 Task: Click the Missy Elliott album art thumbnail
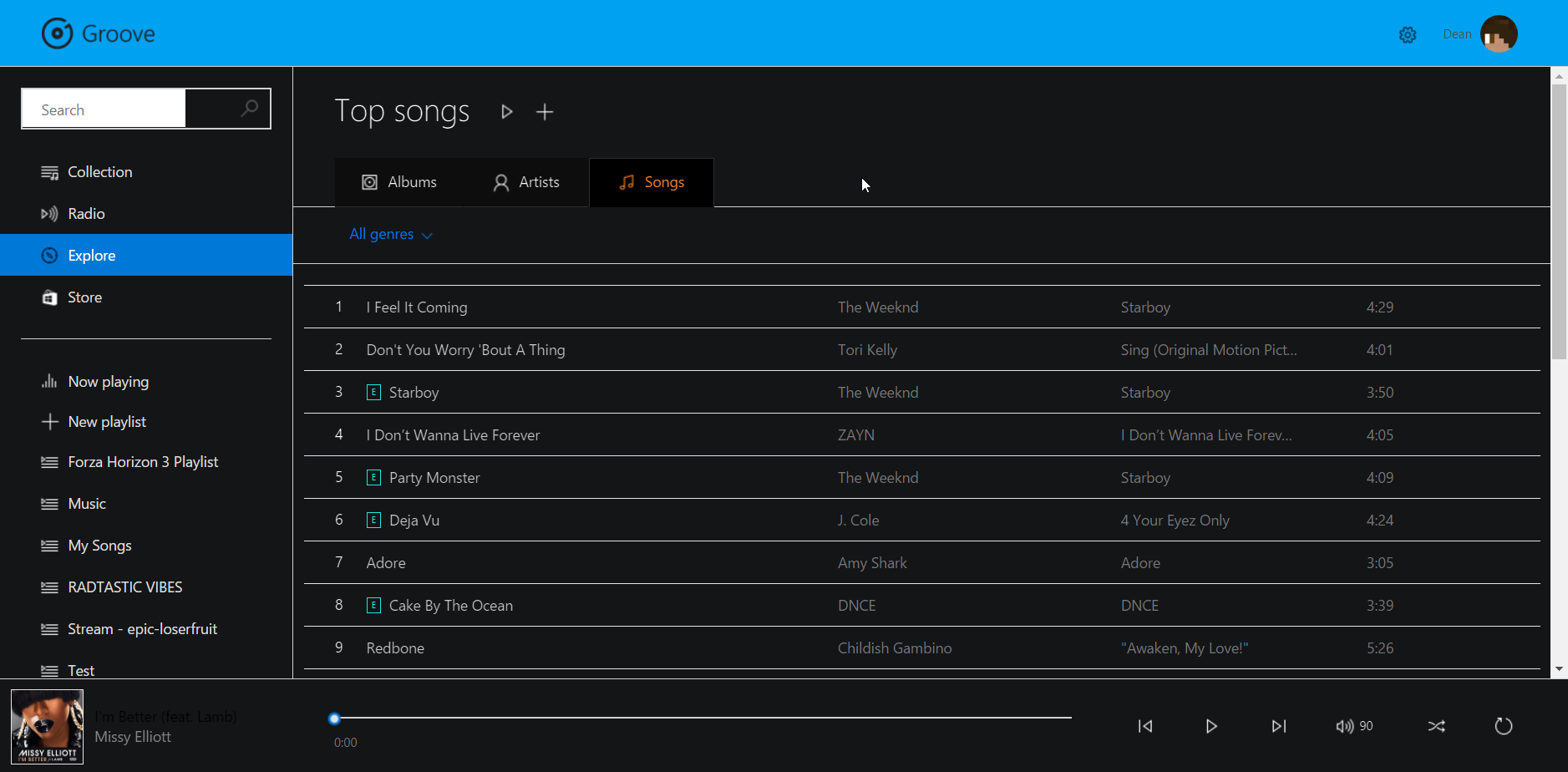47,726
